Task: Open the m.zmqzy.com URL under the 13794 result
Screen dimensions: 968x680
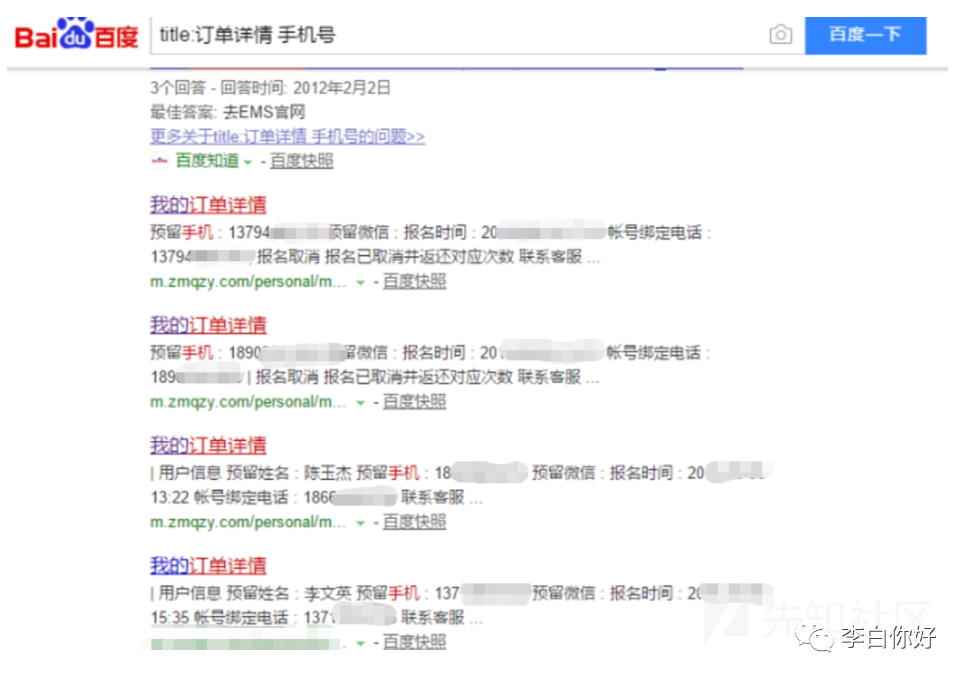Action: pyautogui.click(x=248, y=282)
